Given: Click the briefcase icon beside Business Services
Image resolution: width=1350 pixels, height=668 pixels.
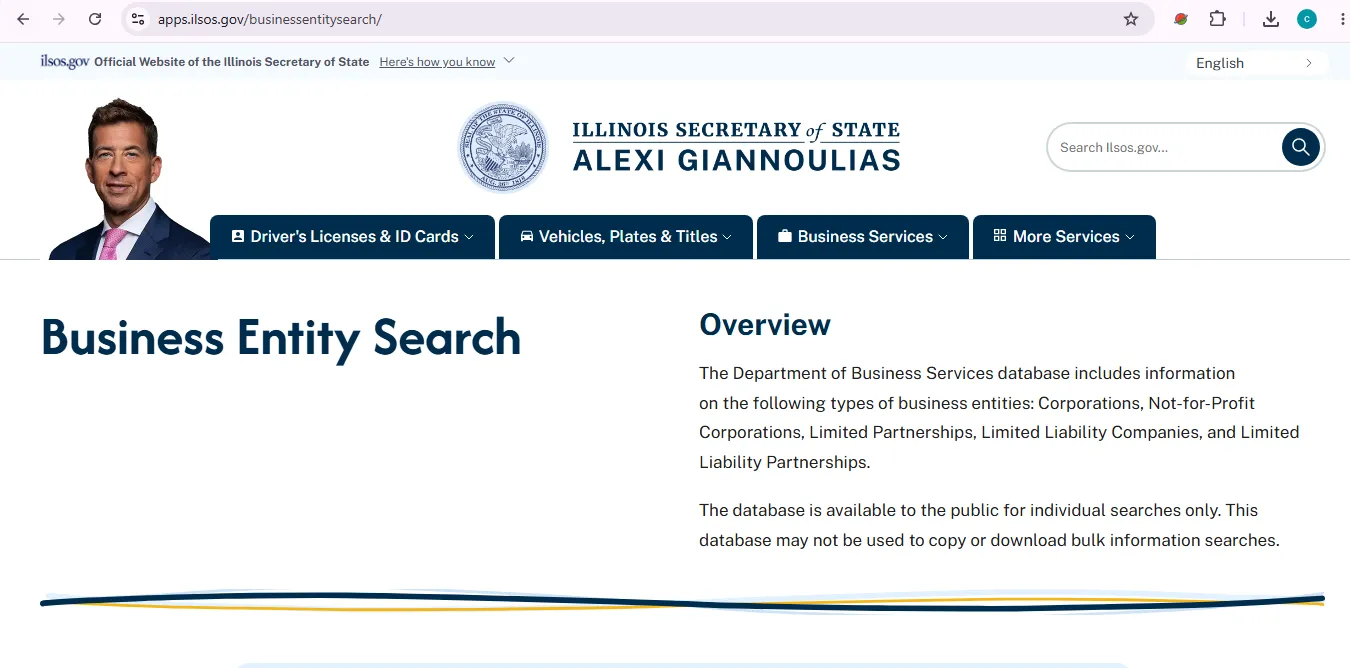Looking at the screenshot, I should pos(785,237).
